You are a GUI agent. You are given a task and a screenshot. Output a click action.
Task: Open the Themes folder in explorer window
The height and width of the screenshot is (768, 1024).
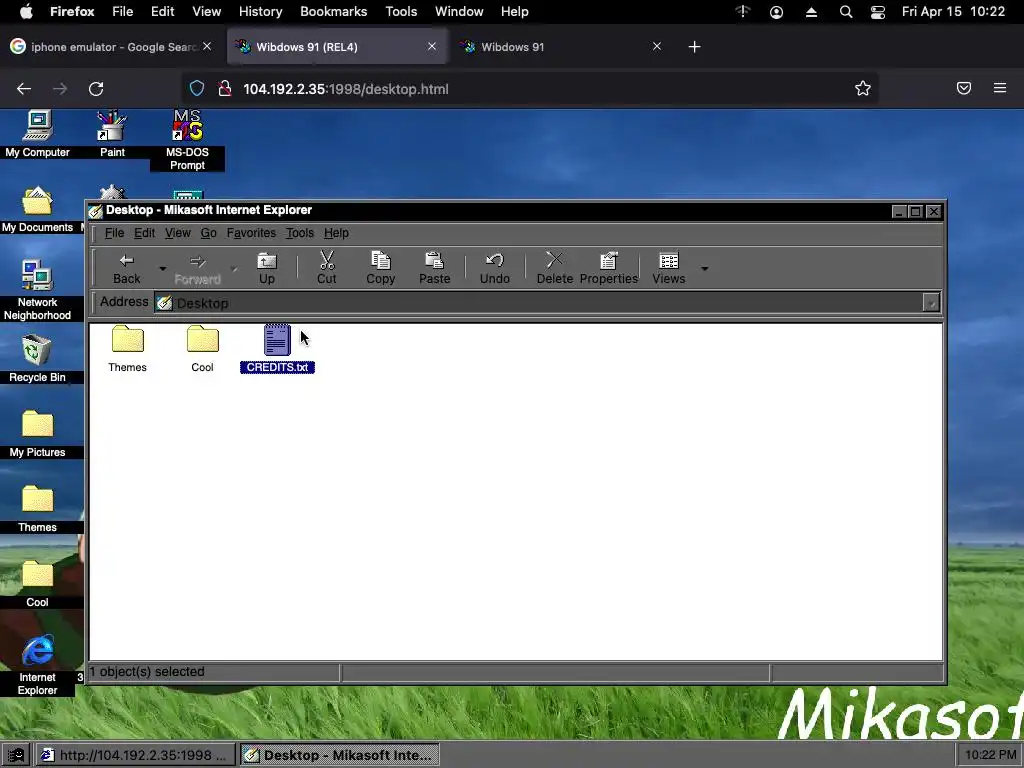[127, 349]
